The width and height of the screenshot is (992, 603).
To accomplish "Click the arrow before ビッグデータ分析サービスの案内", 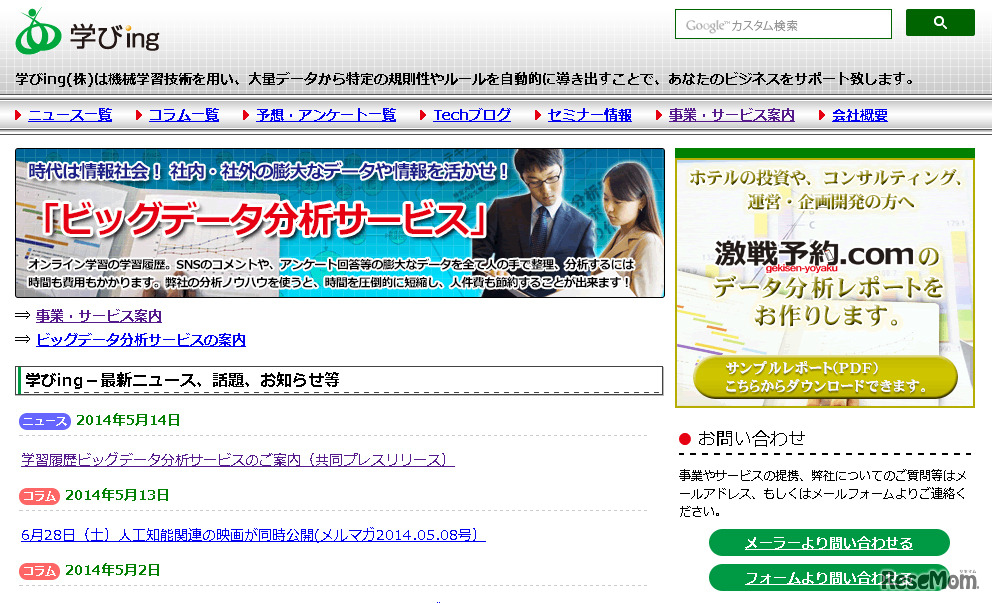I will [22, 340].
